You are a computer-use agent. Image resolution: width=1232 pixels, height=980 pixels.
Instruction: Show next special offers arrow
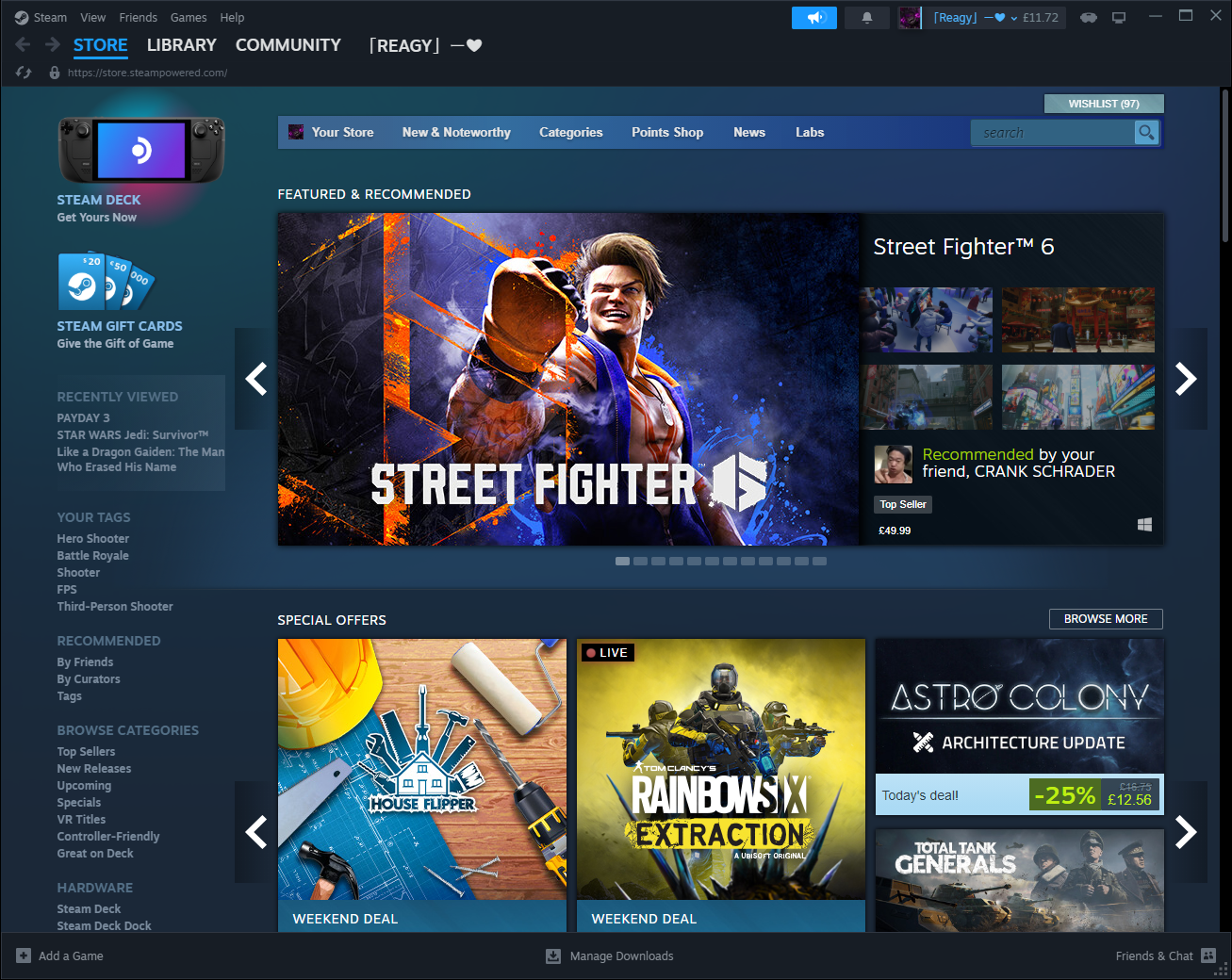[x=1186, y=832]
